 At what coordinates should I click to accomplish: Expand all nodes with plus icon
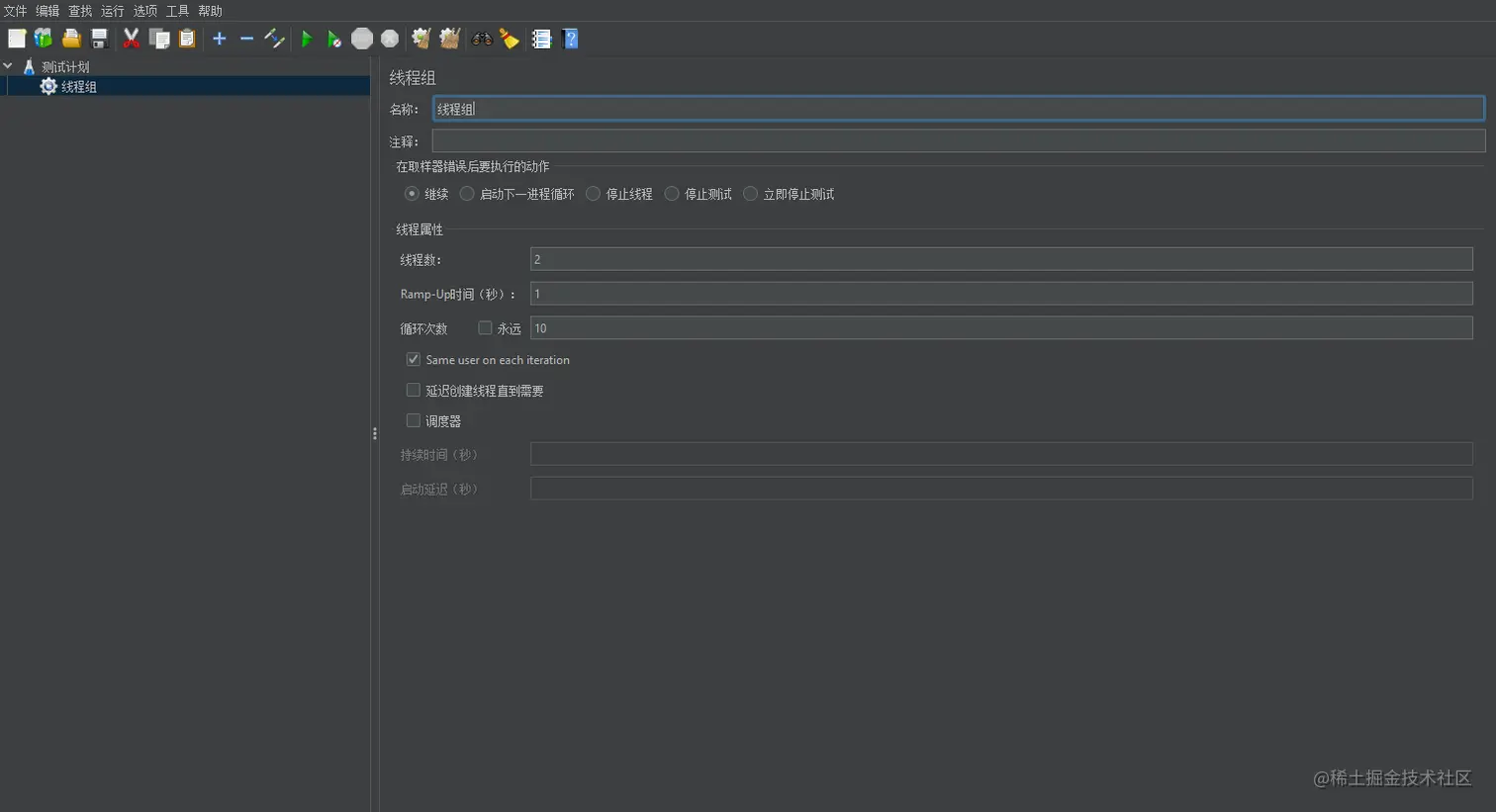pos(220,39)
